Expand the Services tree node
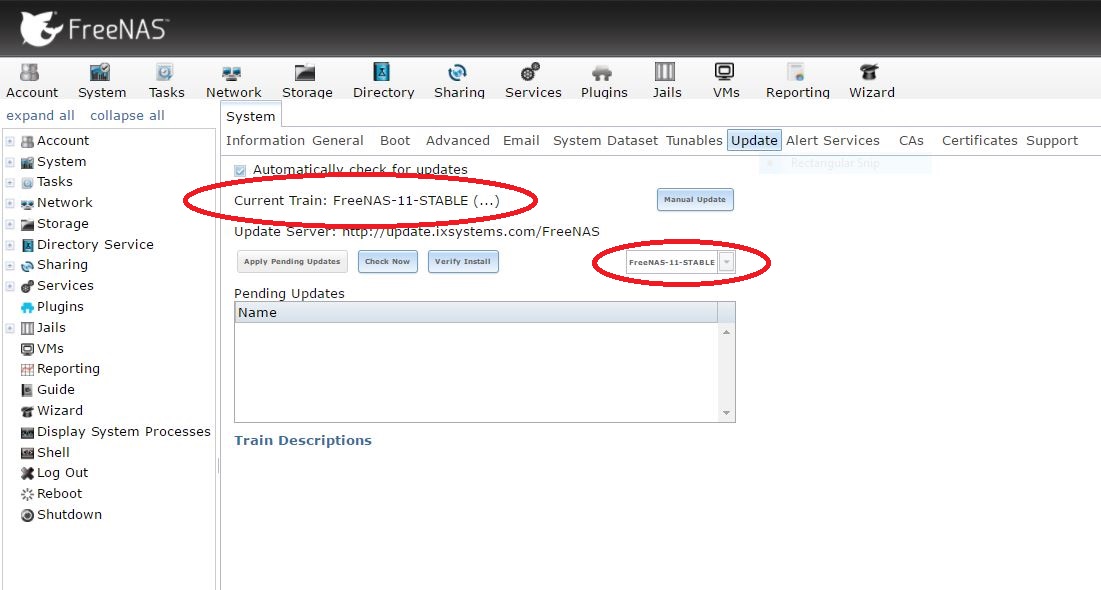The height and width of the screenshot is (590, 1101). [10, 286]
